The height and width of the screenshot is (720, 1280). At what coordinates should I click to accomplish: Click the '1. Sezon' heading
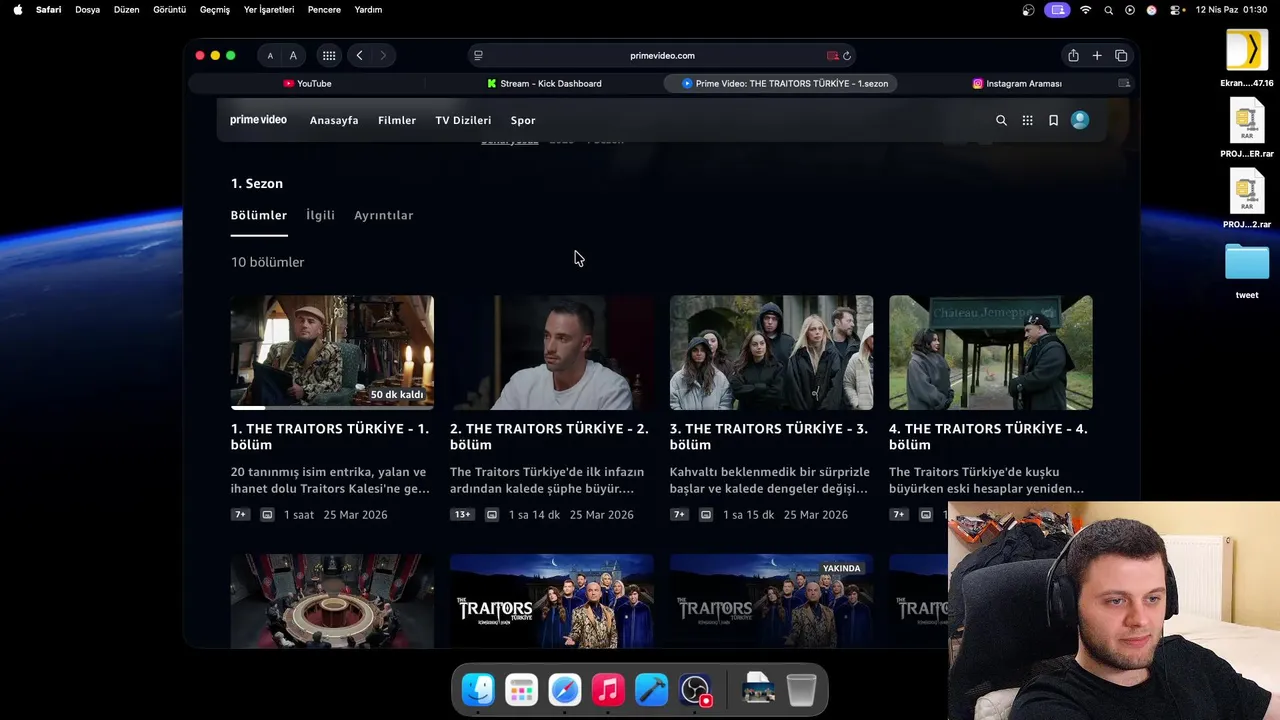coord(257,184)
